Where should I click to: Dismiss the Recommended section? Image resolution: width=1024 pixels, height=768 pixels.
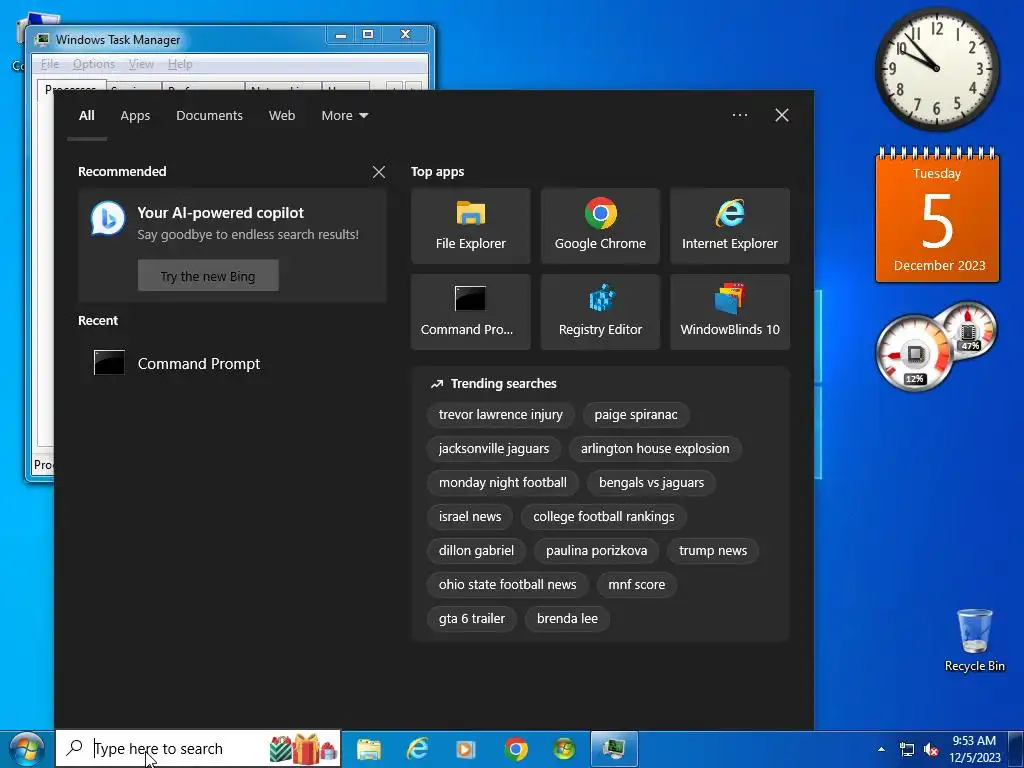[379, 172]
